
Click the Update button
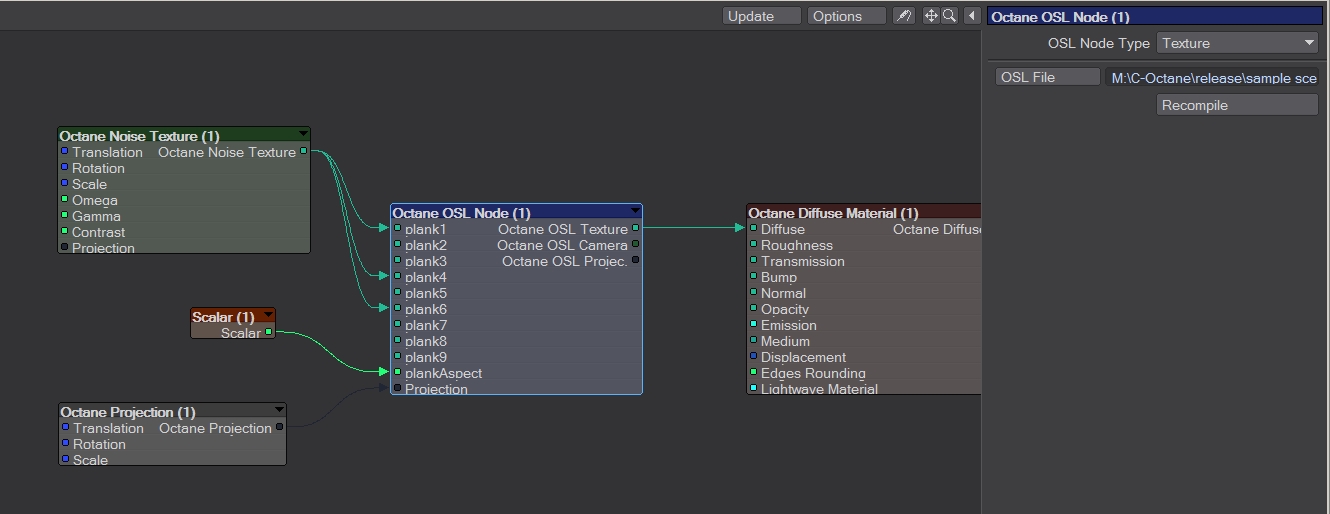click(762, 16)
